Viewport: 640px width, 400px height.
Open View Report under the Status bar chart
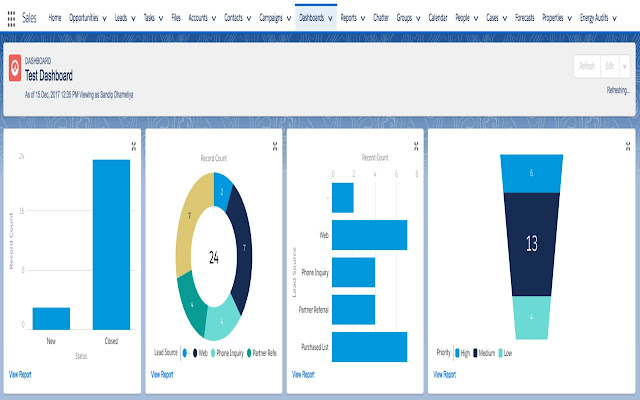pos(20,374)
